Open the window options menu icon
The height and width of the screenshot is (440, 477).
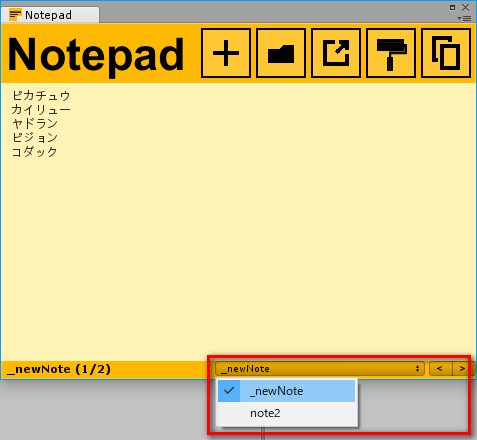pyautogui.click(x=464, y=18)
